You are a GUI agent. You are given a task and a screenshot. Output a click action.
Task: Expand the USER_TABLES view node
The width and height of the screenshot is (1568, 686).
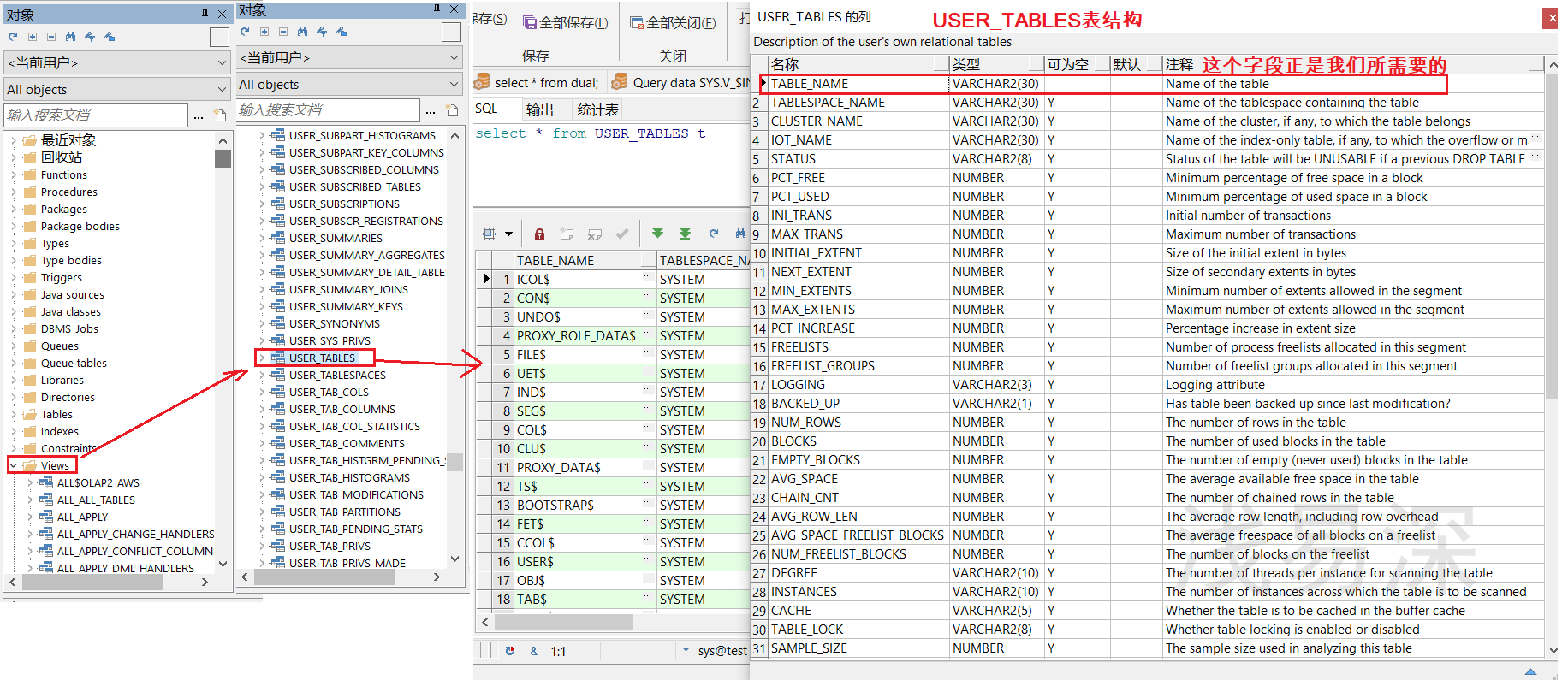tap(262, 358)
